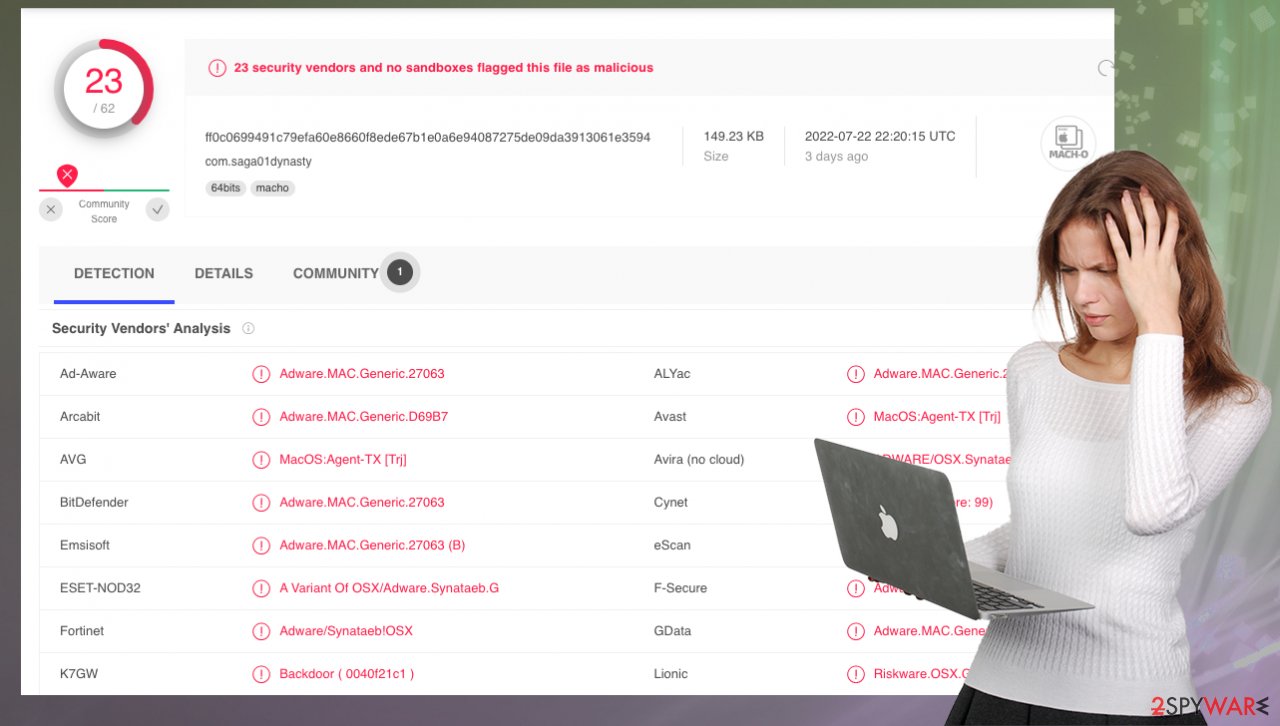The width and height of the screenshot is (1280, 726).
Task: Click Avast result MacOS:Agent-TX [Trj]
Action: coord(937,417)
